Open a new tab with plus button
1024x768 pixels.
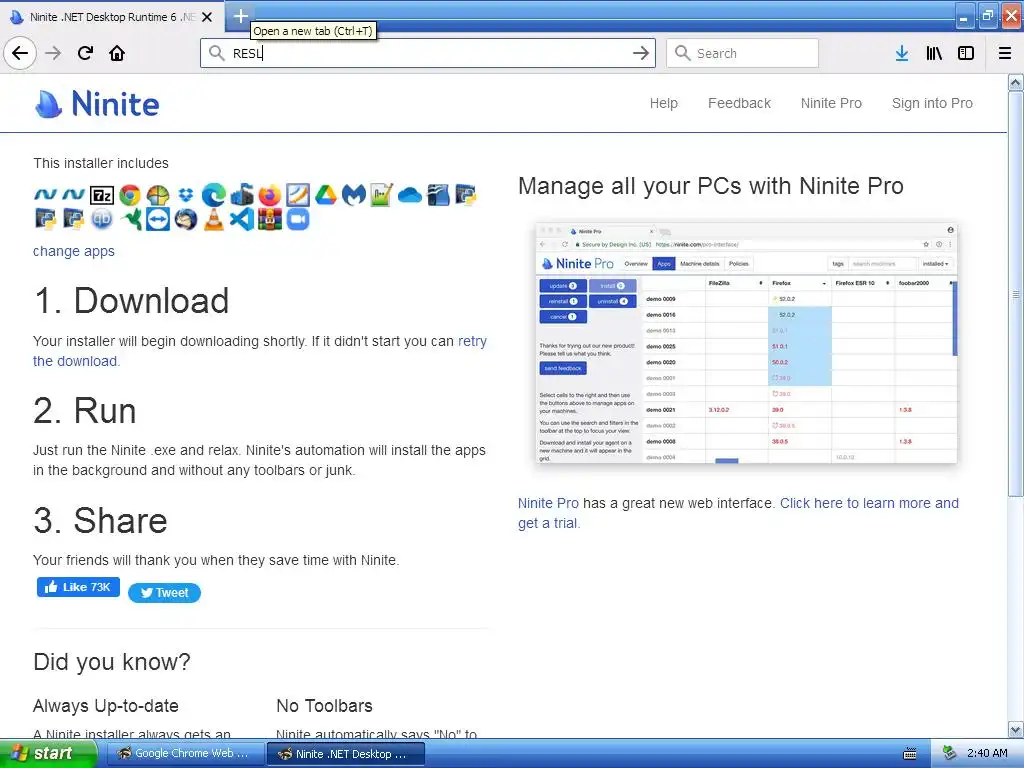pyautogui.click(x=240, y=16)
